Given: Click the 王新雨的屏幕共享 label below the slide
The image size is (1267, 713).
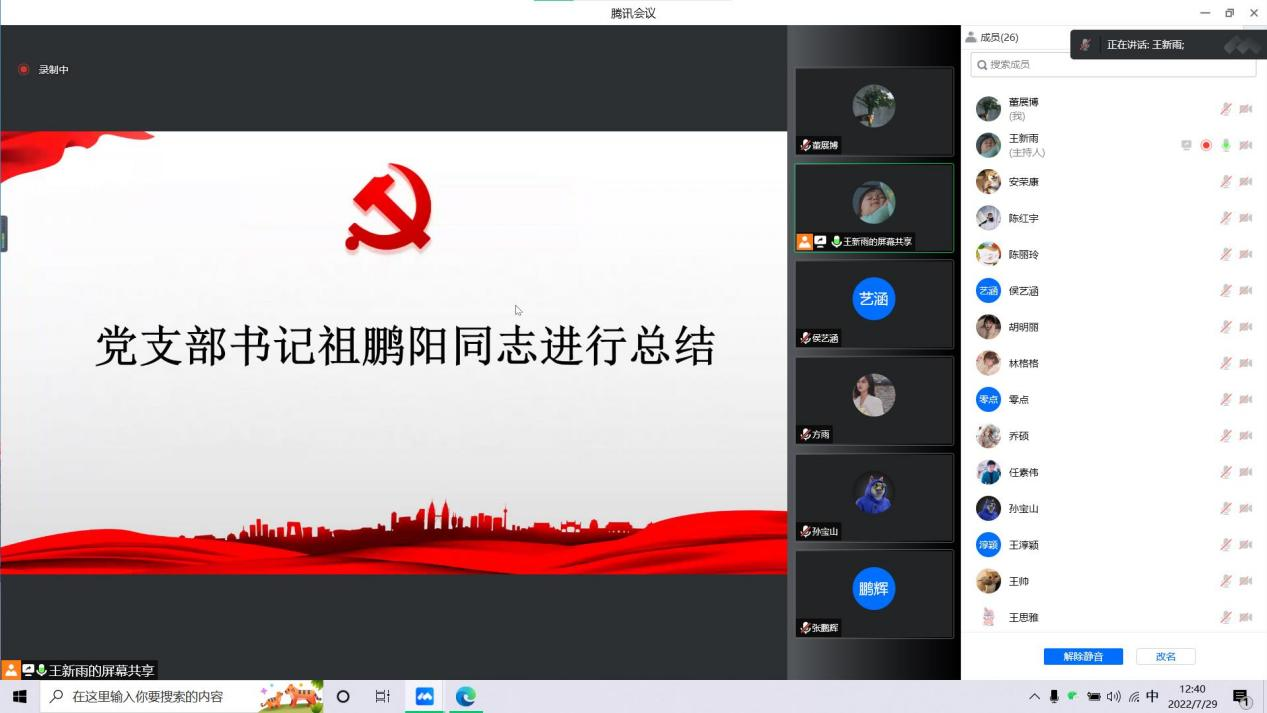Looking at the screenshot, I should [102, 671].
